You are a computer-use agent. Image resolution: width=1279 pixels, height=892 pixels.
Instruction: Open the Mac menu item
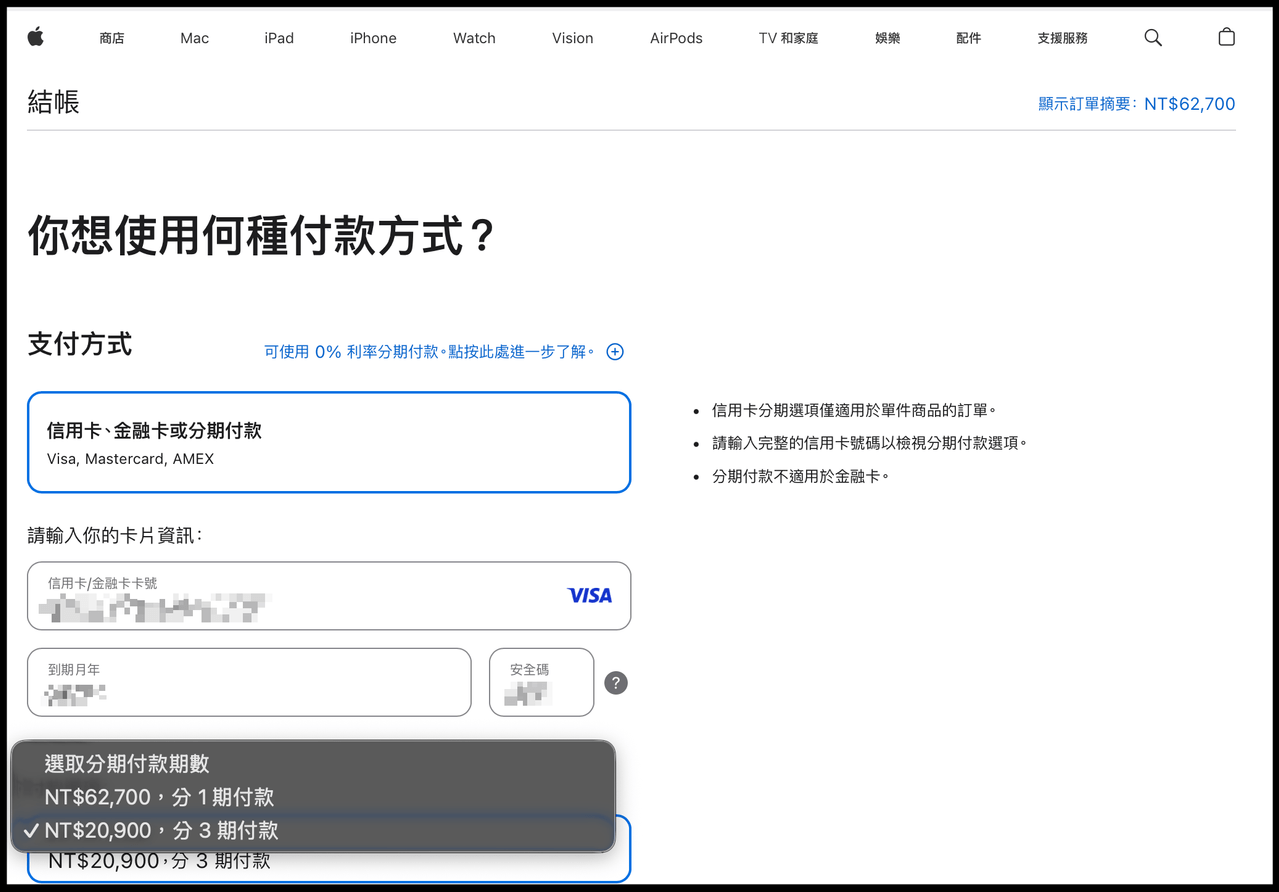click(x=195, y=38)
